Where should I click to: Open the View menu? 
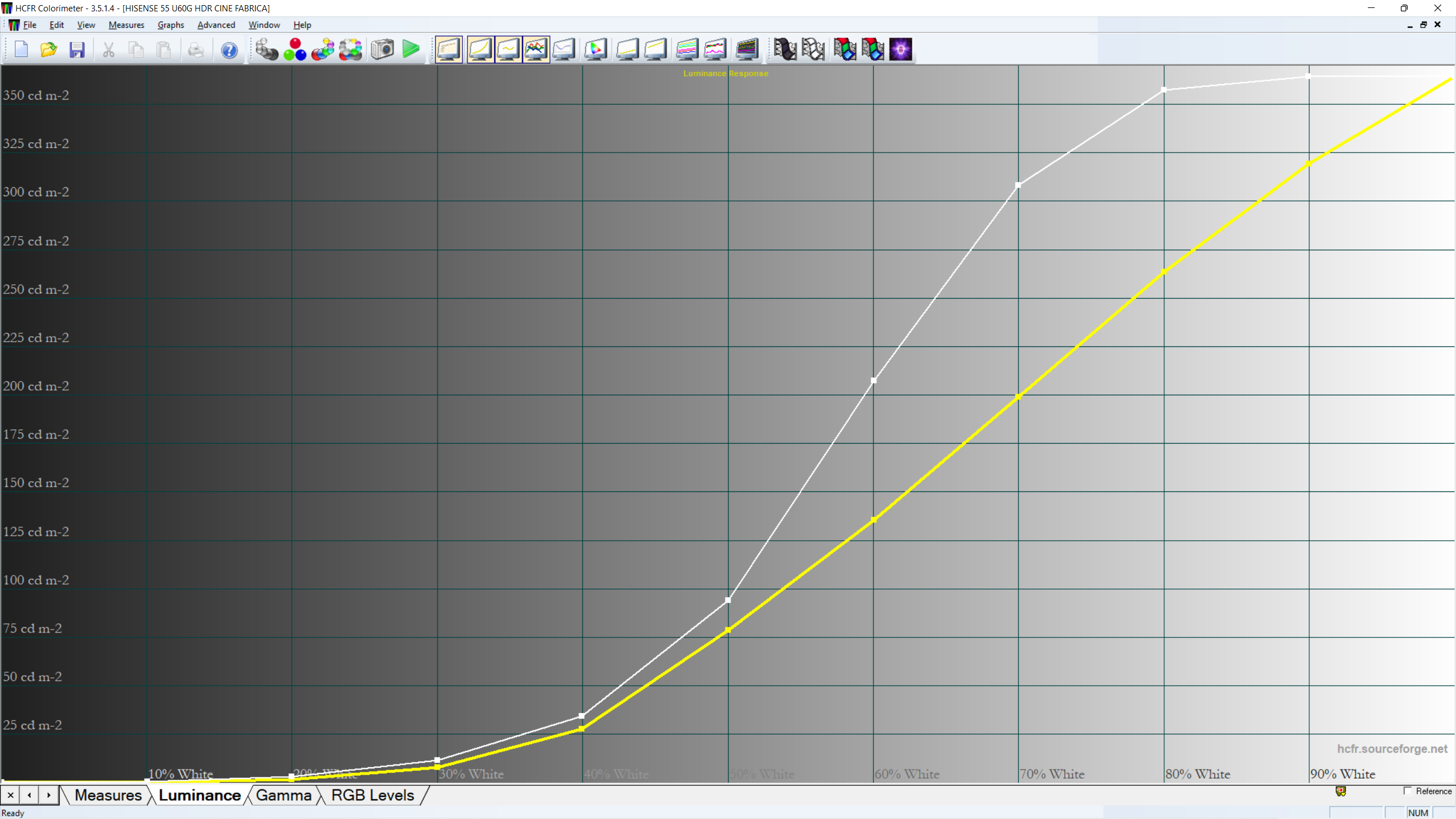[x=86, y=25]
